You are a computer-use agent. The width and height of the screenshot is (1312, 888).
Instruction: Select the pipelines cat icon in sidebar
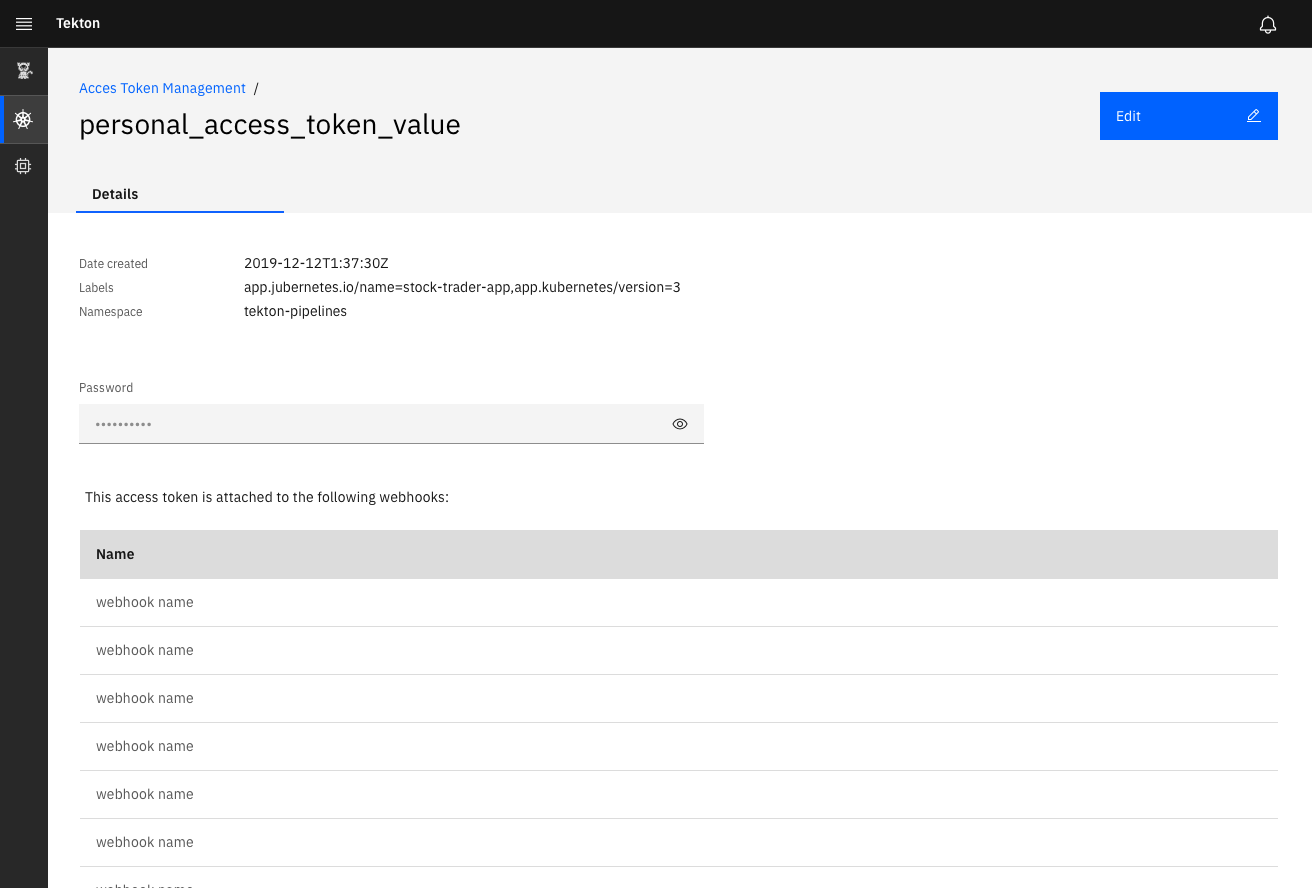tap(24, 70)
